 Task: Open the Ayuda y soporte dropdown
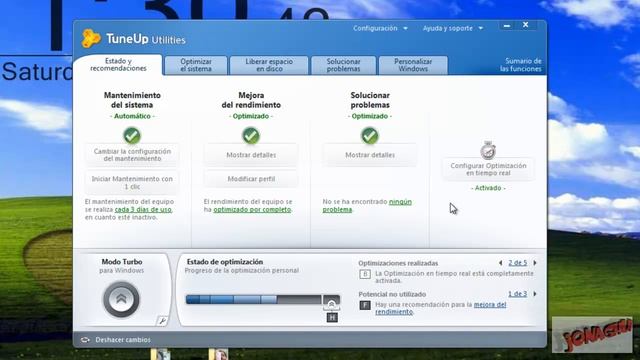click(453, 28)
